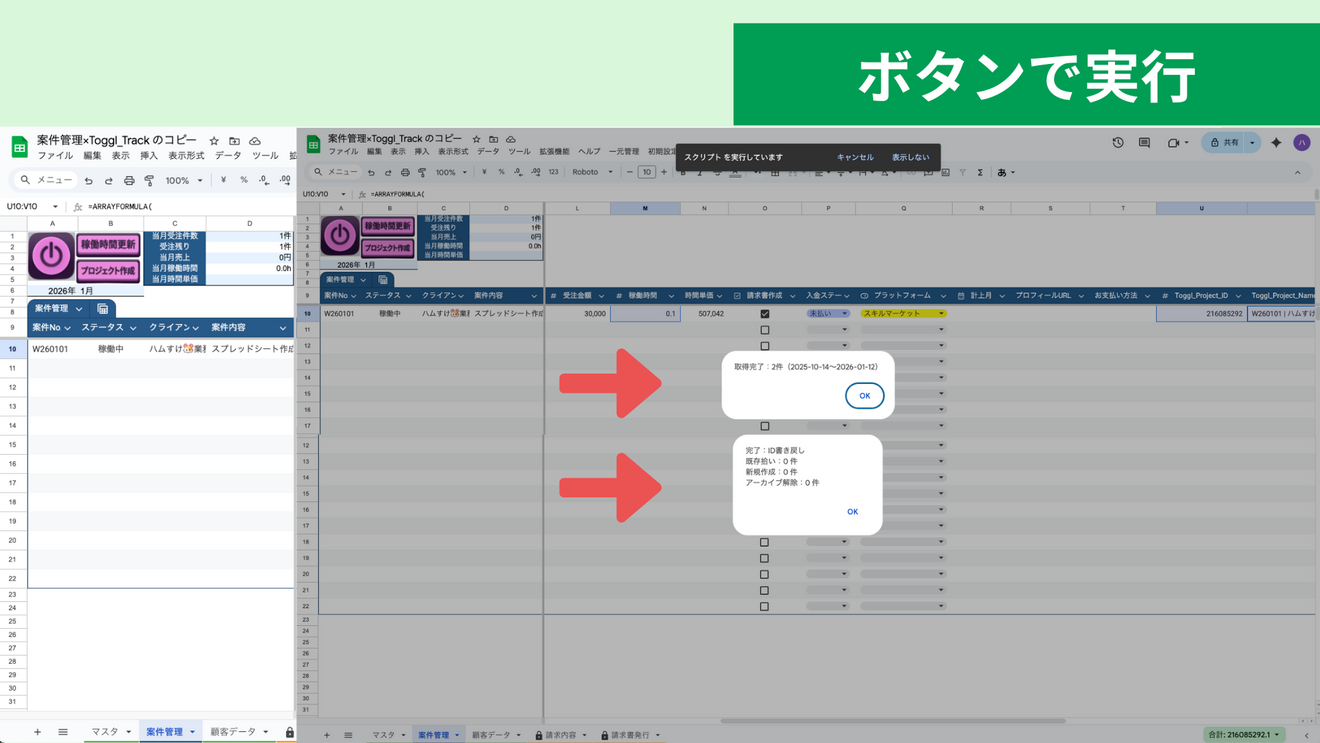Click the account avatar in right window

[x=1302, y=143]
